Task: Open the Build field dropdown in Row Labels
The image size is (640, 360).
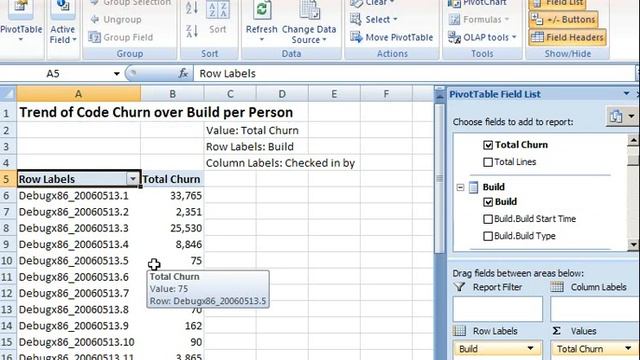Action: point(530,348)
